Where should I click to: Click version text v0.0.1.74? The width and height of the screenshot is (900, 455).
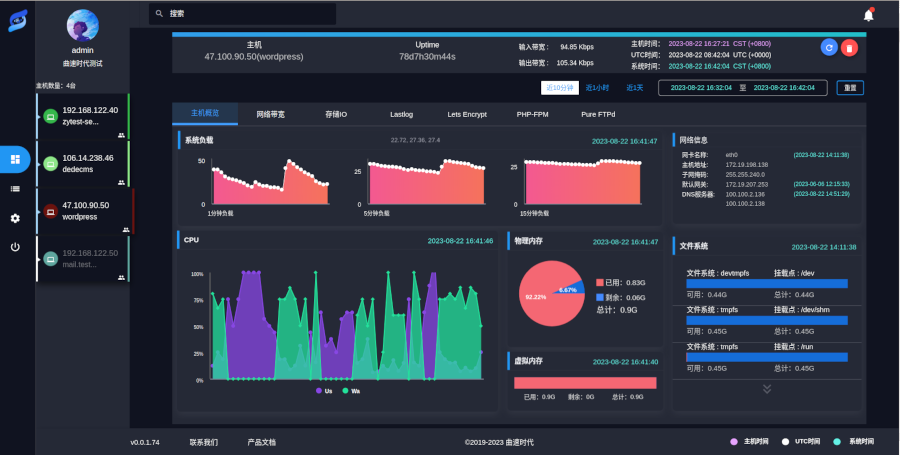coord(145,442)
